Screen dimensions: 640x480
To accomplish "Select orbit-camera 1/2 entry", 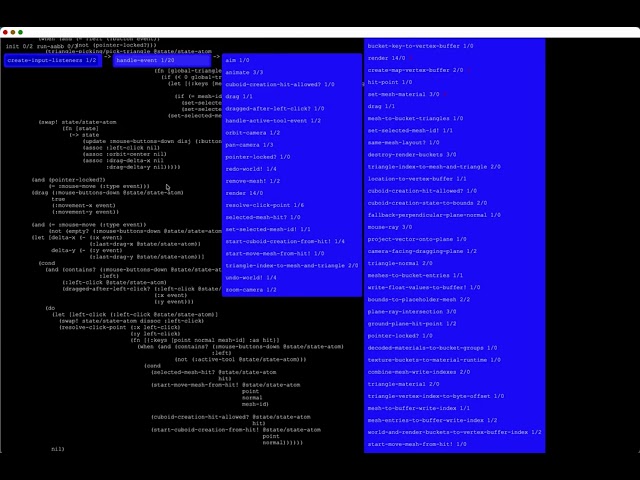I will 253,133.
